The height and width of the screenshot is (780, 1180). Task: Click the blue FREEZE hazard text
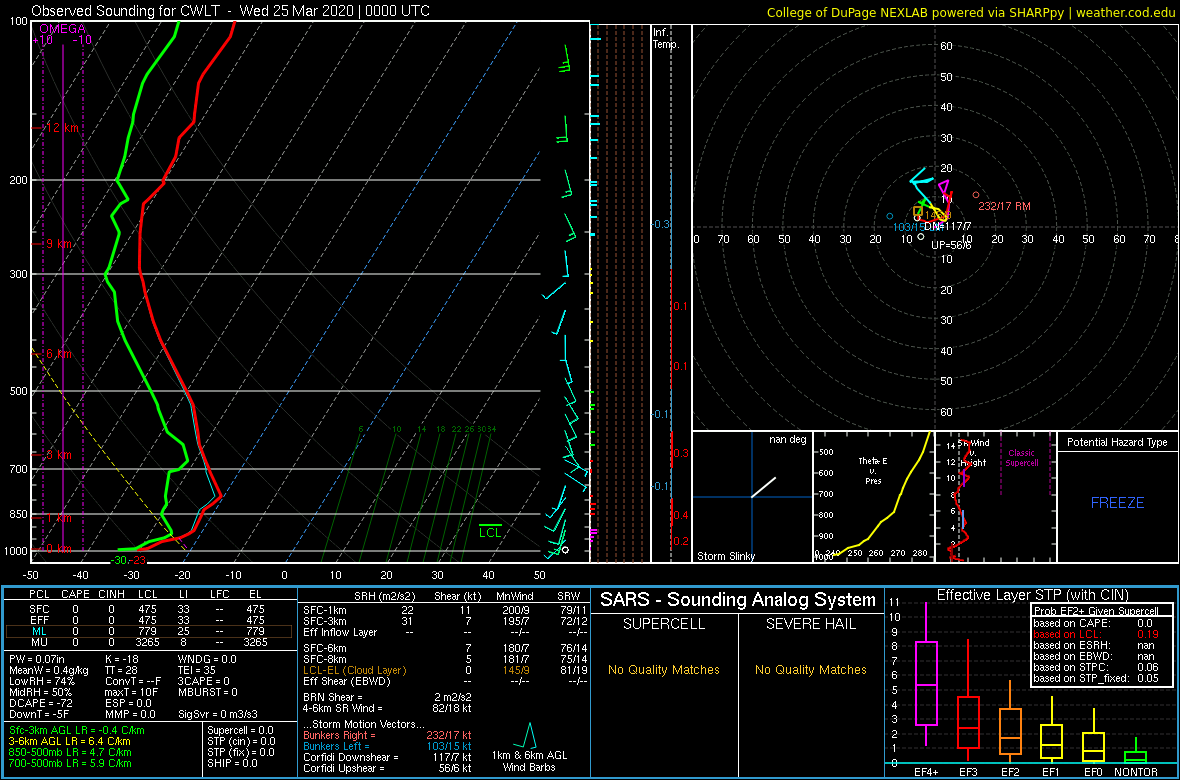(x=1118, y=502)
